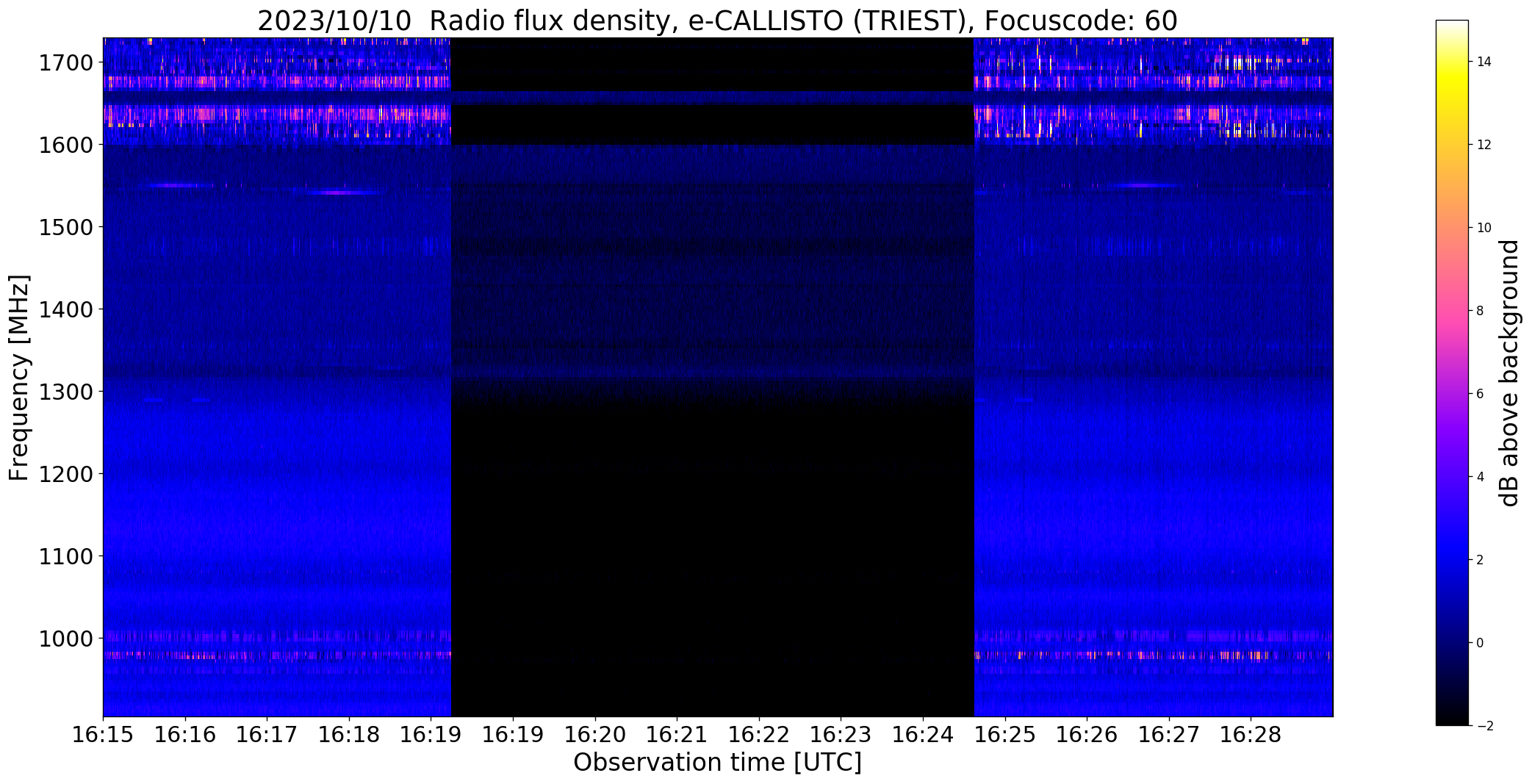Click the colorbar tick label 0

click(x=1481, y=643)
